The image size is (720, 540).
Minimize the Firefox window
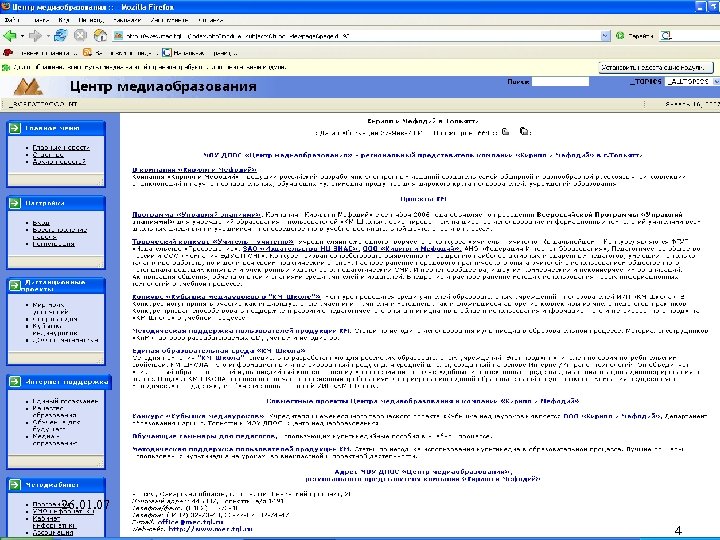[701, 6]
